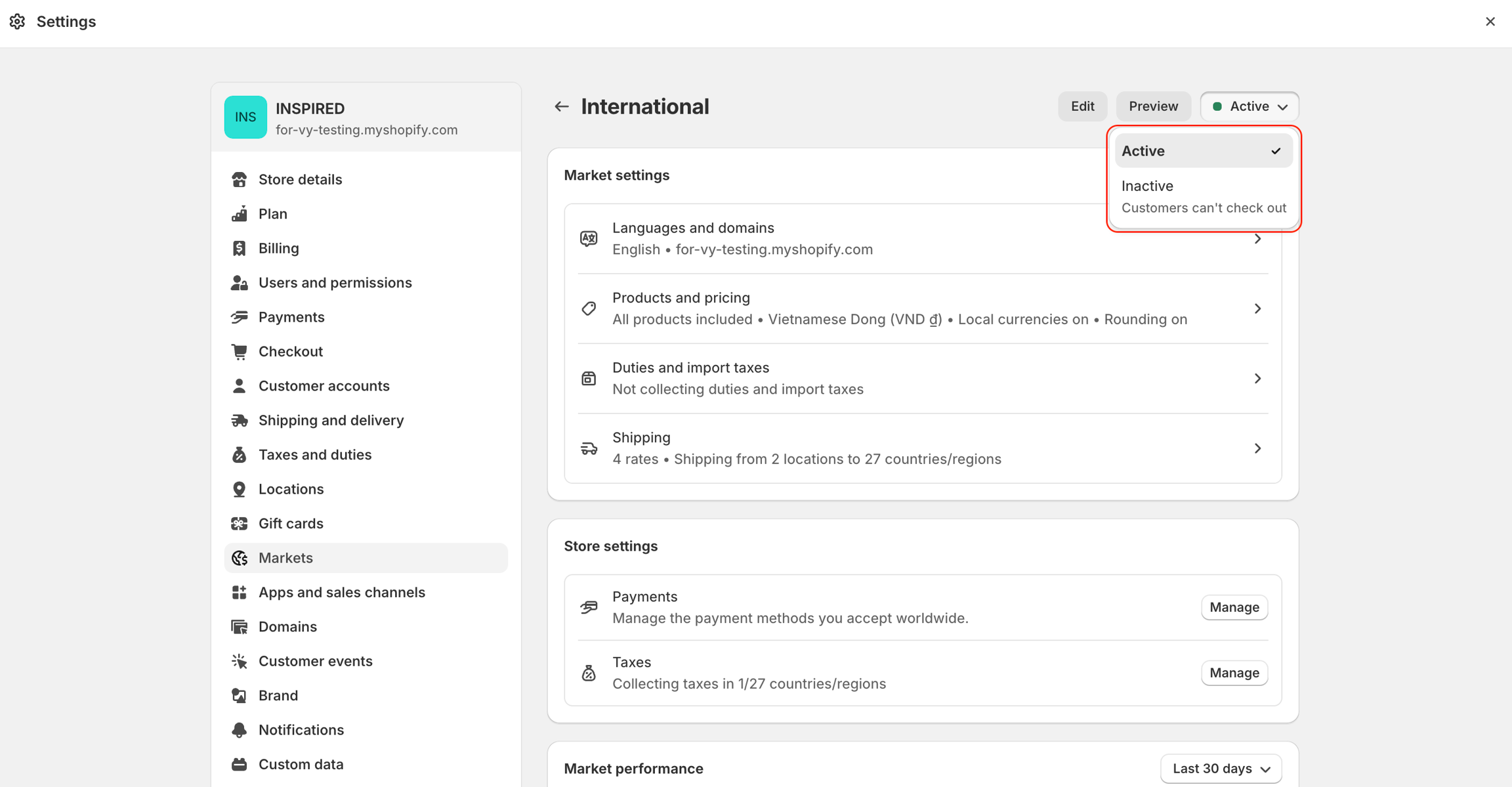Click the Shipping truck icon in Market settings
Screen dimensions: 1512x787
pyautogui.click(x=589, y=448)
